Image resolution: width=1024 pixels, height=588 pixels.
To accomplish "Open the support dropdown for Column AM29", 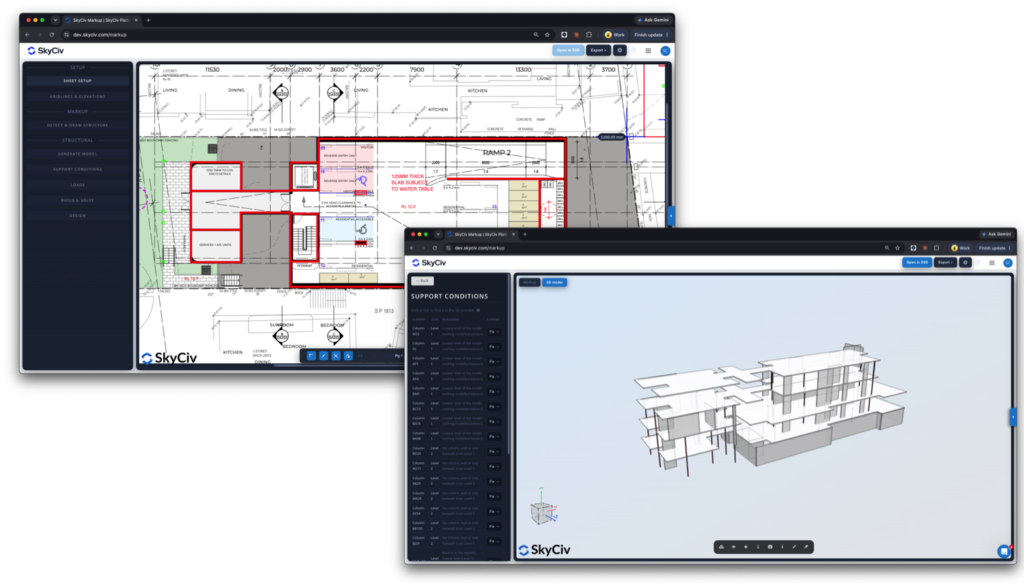I will coord(494,497).
